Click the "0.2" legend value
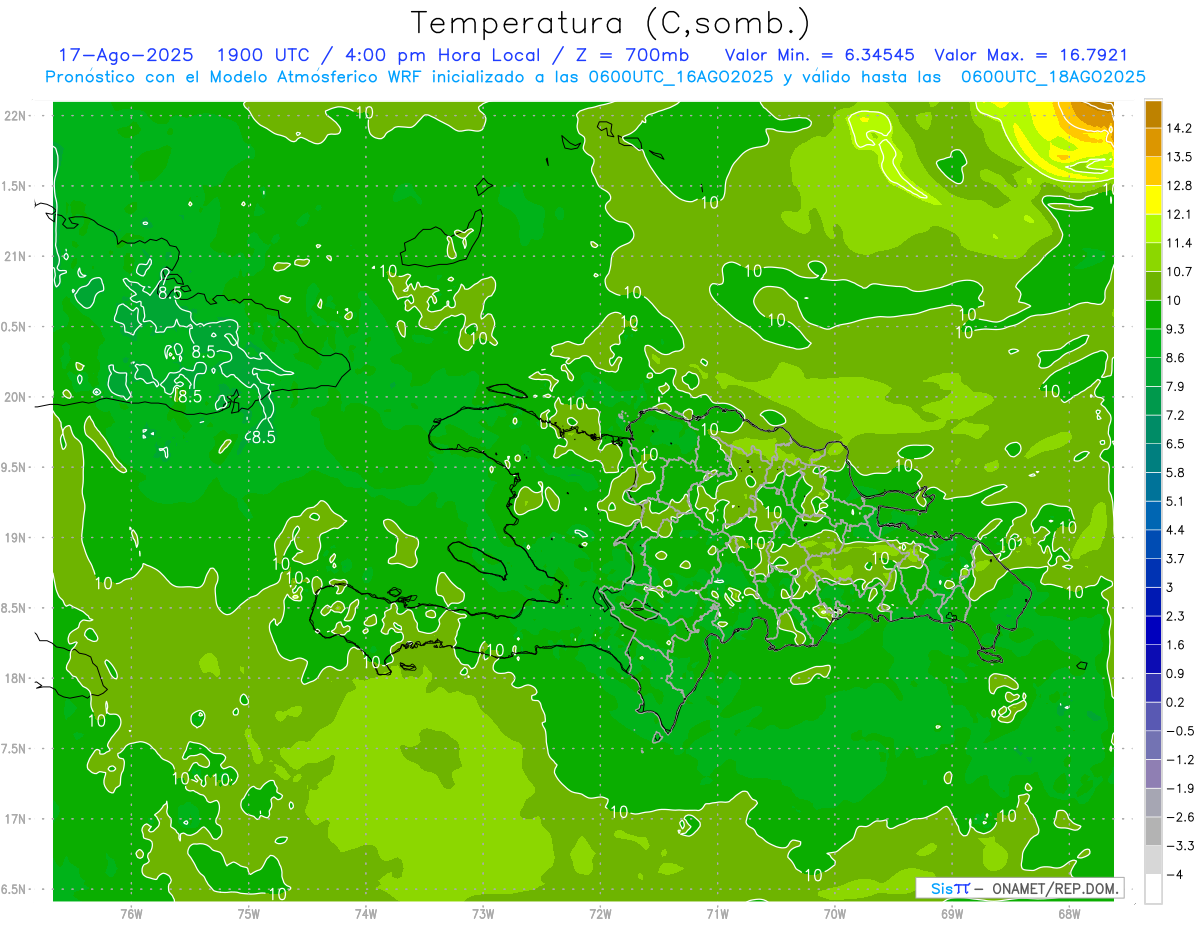The width and height of the screenshot is (1200, 927). tap(1175, 702)
